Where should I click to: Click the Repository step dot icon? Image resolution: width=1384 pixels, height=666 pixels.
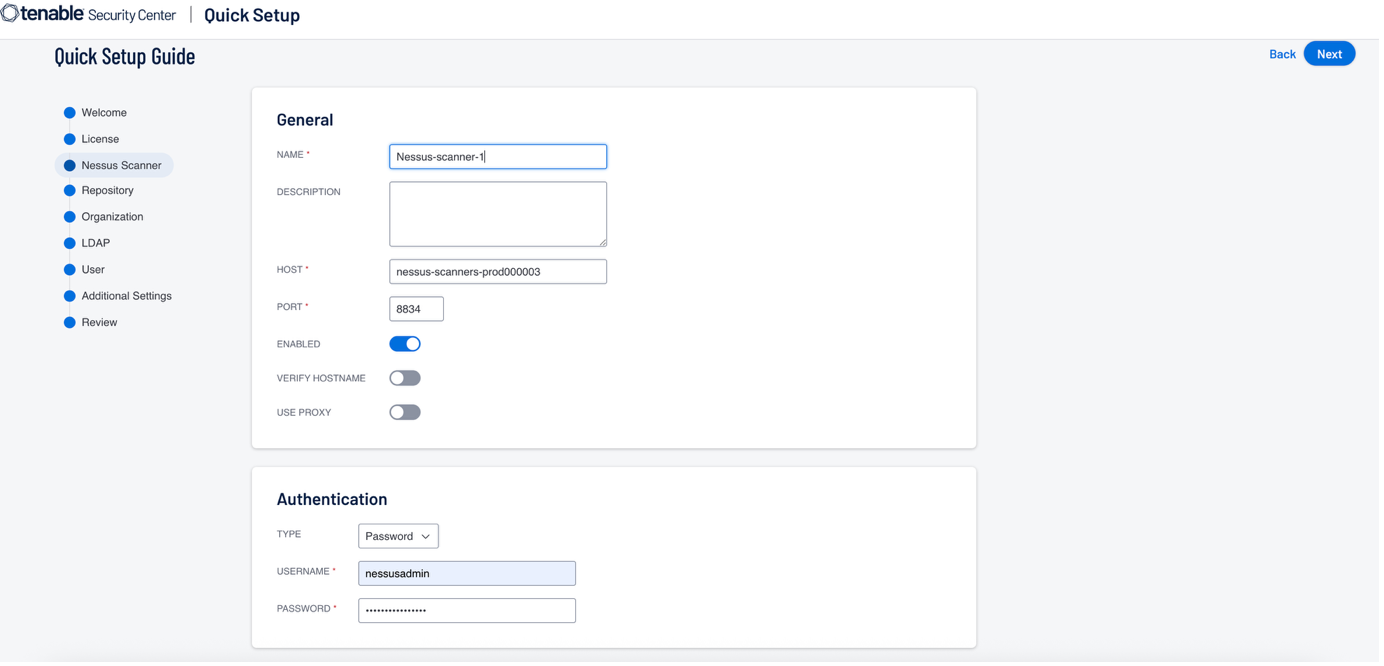click(x=70, y=190)
